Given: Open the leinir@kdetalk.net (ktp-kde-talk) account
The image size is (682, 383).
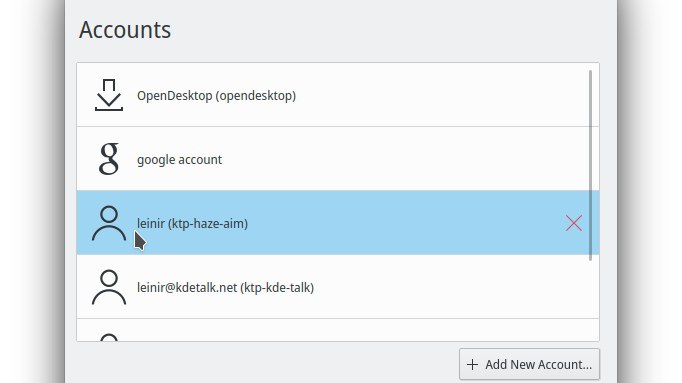Looking at the screenshot, I should click(225, 287).
